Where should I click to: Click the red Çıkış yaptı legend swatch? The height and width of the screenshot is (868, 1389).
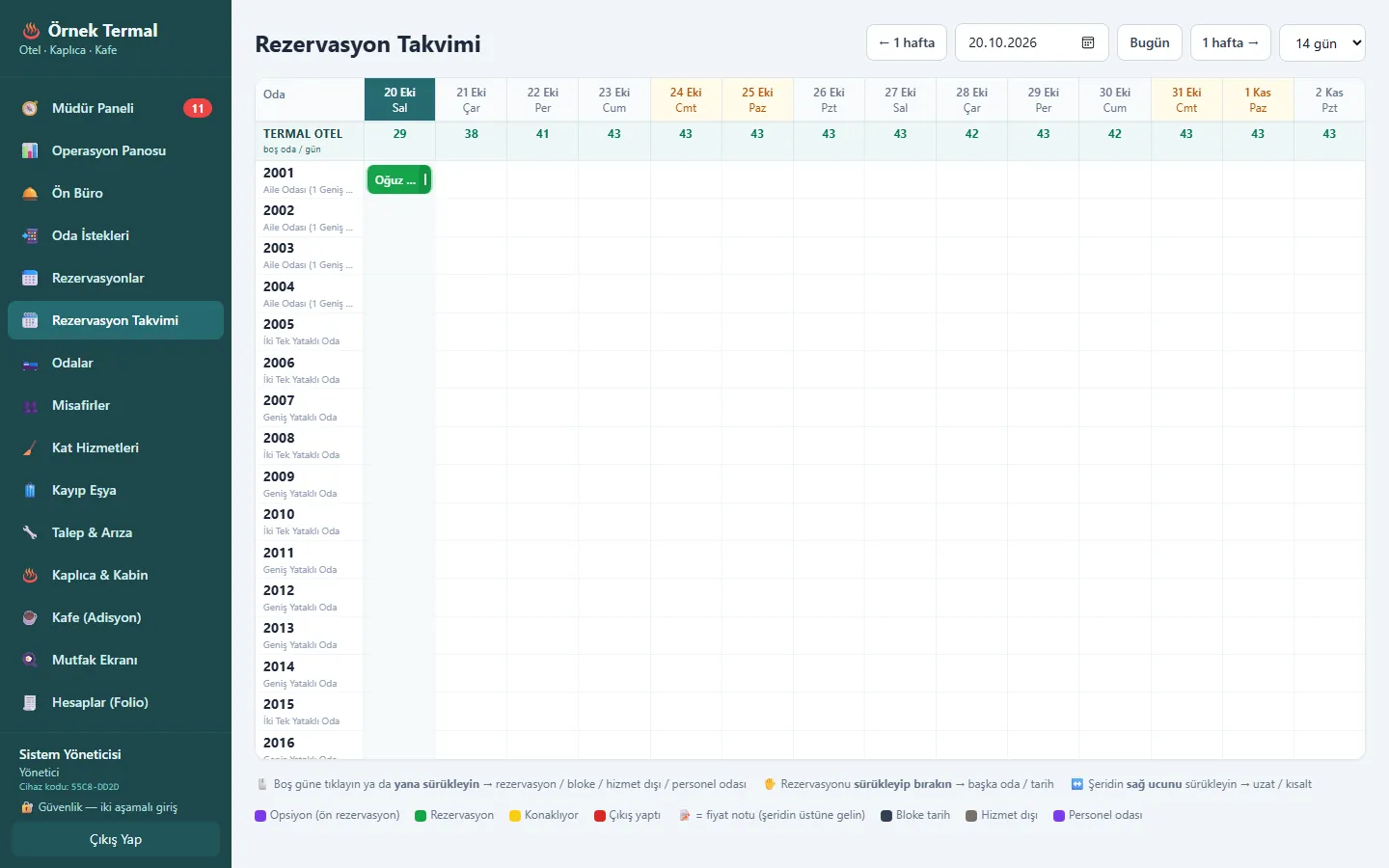click(x=600, y=815)
